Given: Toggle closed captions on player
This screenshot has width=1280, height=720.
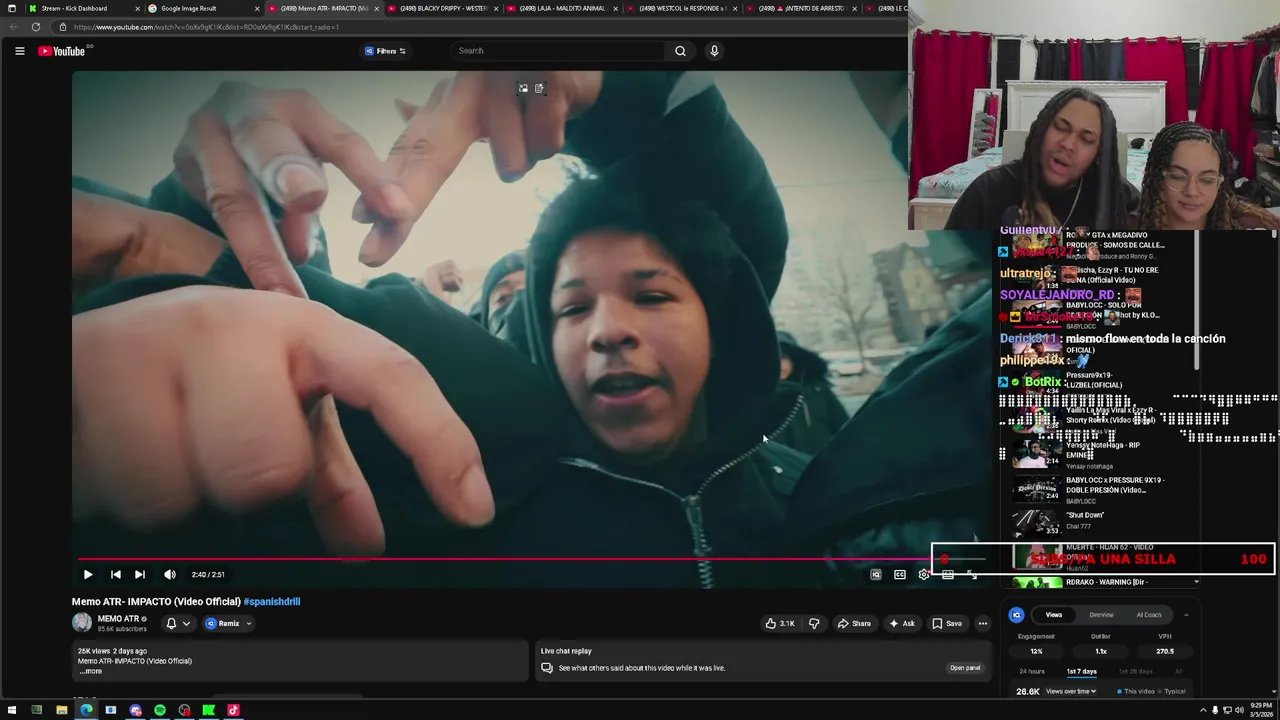Looking at the screenshot, I should 900,574.
